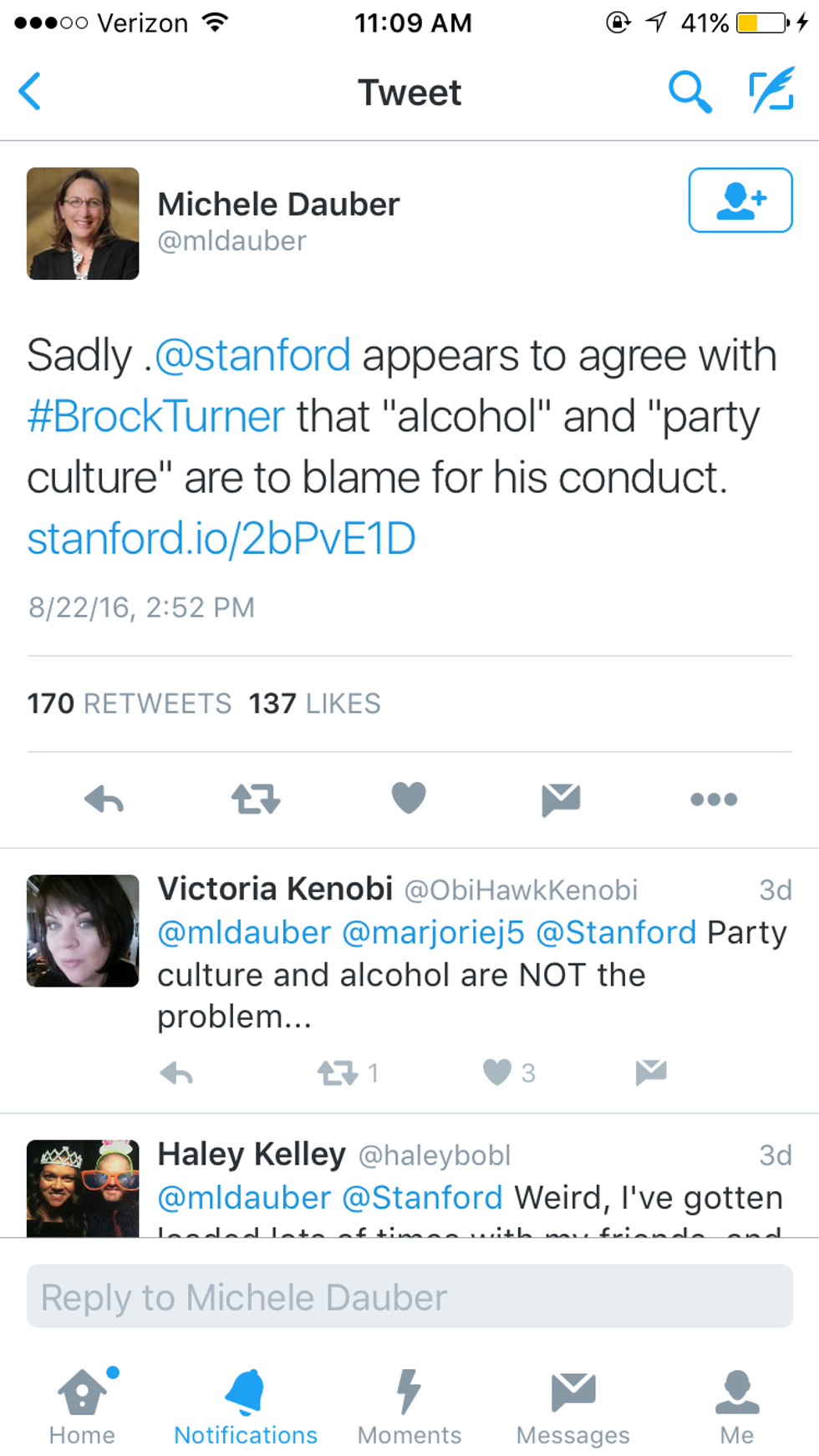Follow Michele Dauber with add-user button
This screenshot has height=1456, width=819.
point(740,200)
